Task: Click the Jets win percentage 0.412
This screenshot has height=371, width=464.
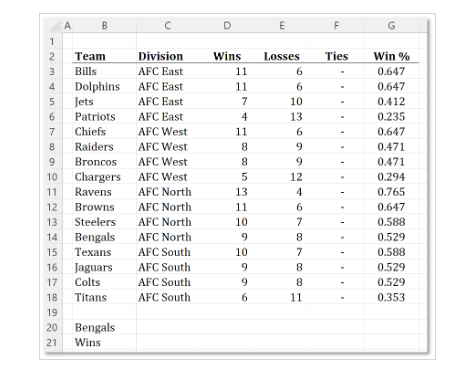Action: pyautogui.click(x=391, y=102)
